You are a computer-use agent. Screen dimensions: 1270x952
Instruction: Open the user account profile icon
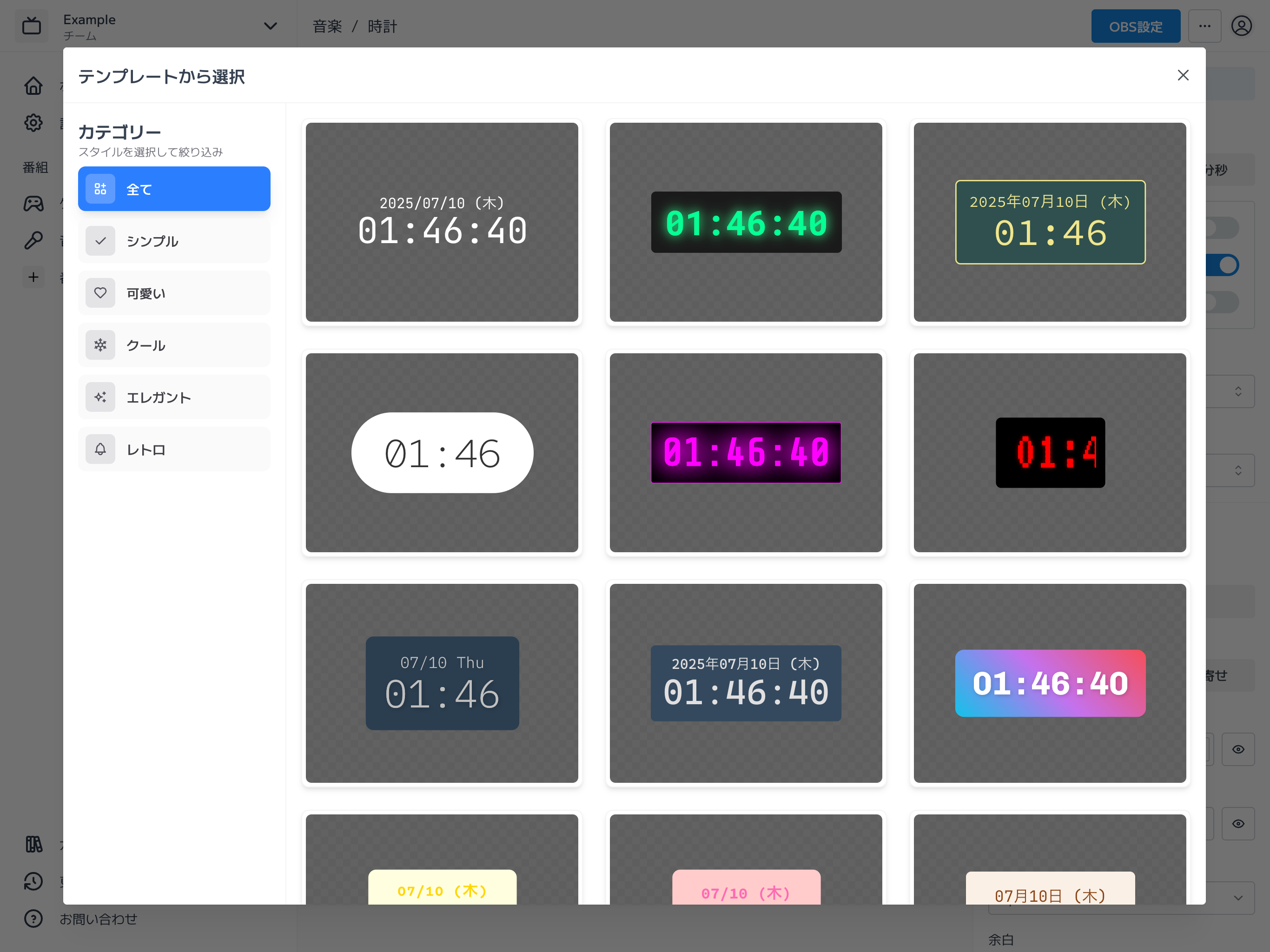coord(1241,26)
